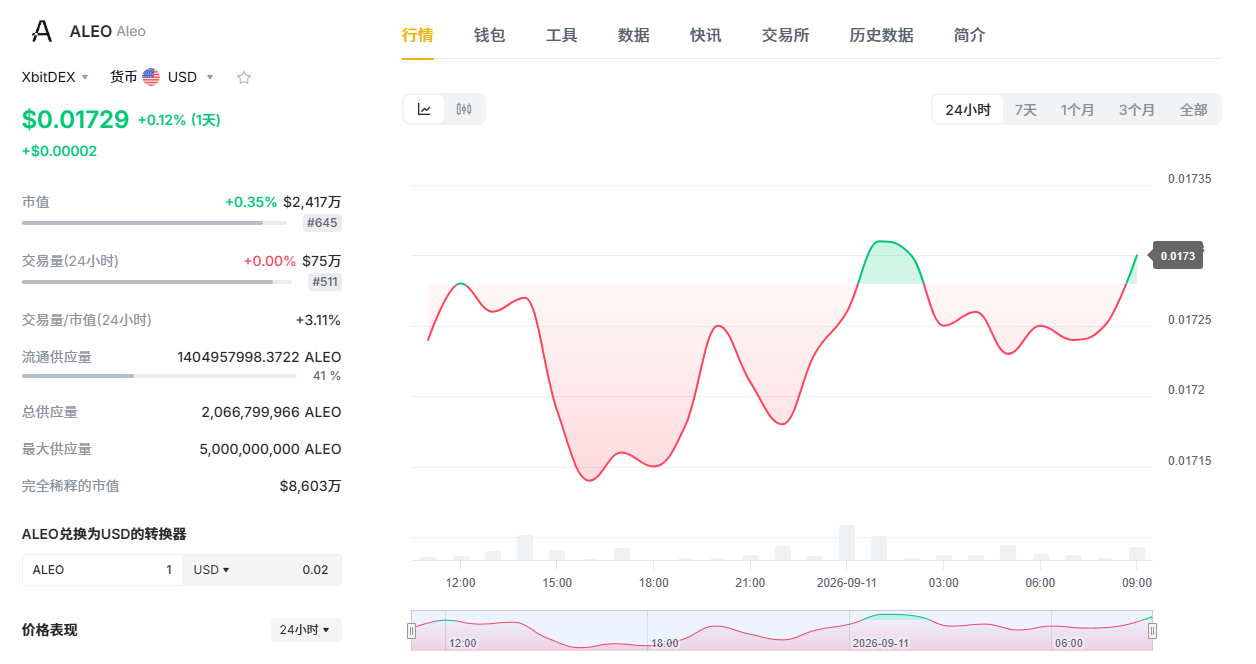Select the 3个月 time range

coord(1137,110)
